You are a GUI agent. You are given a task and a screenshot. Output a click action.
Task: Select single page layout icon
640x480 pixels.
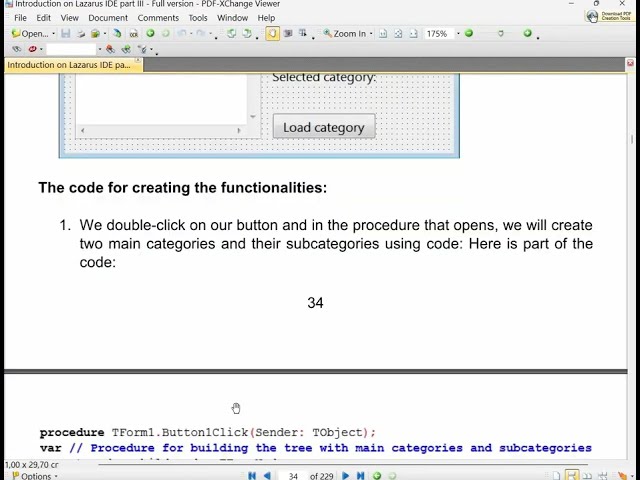click(x=556, y=476)
